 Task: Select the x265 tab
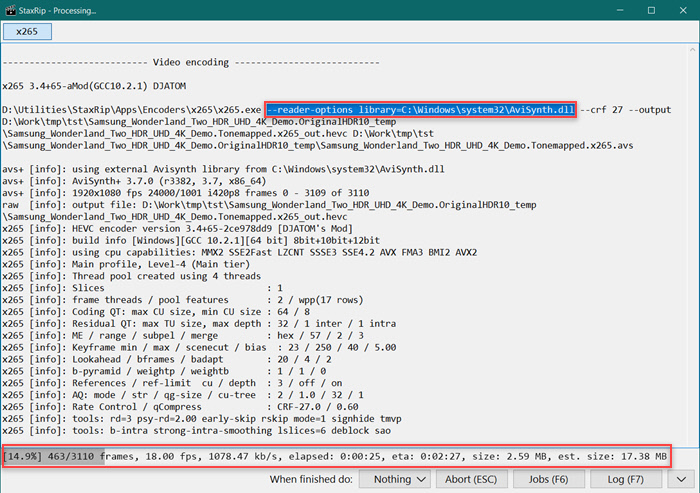27,31
